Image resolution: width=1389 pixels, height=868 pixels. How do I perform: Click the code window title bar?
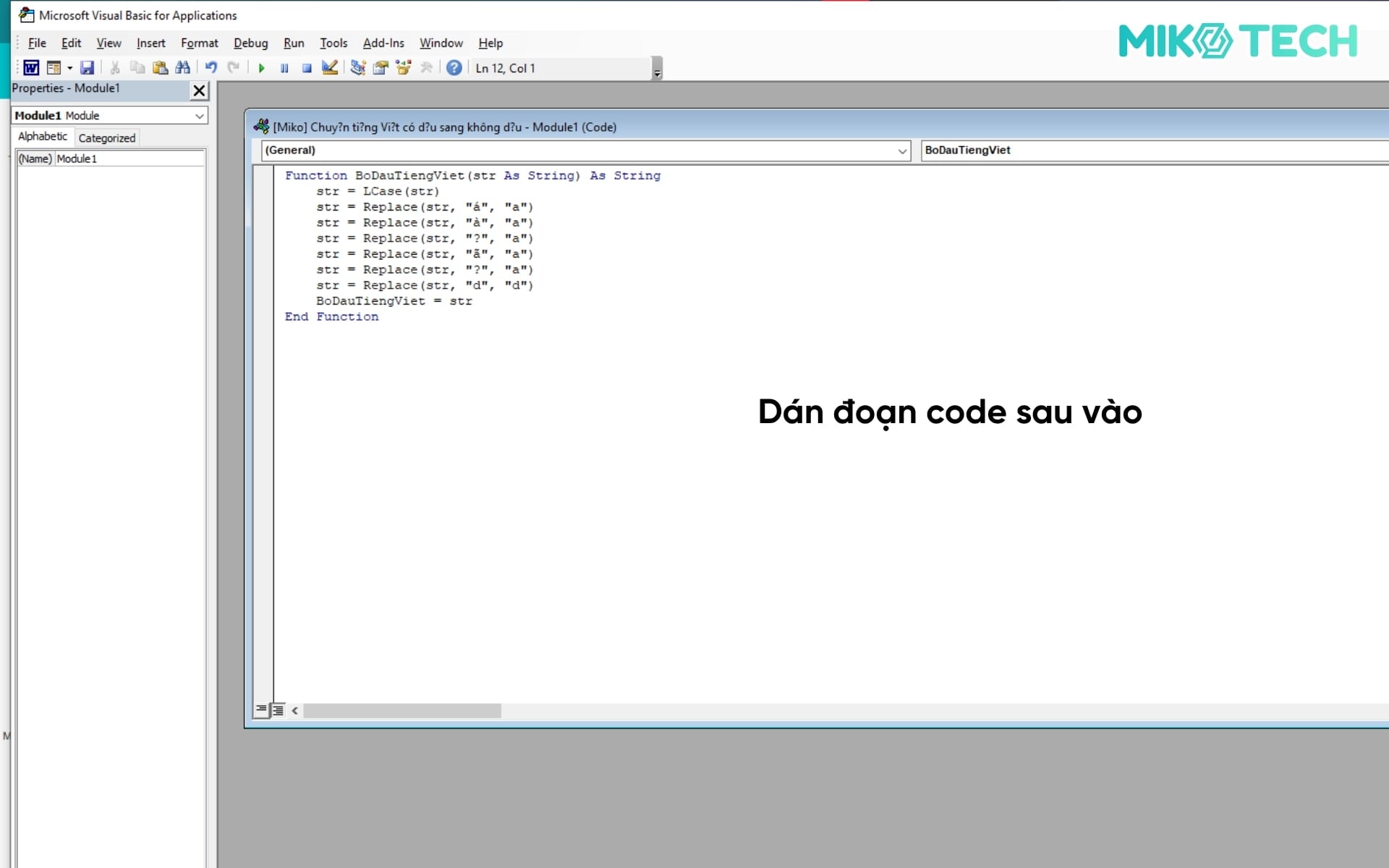tap(817, 127)
